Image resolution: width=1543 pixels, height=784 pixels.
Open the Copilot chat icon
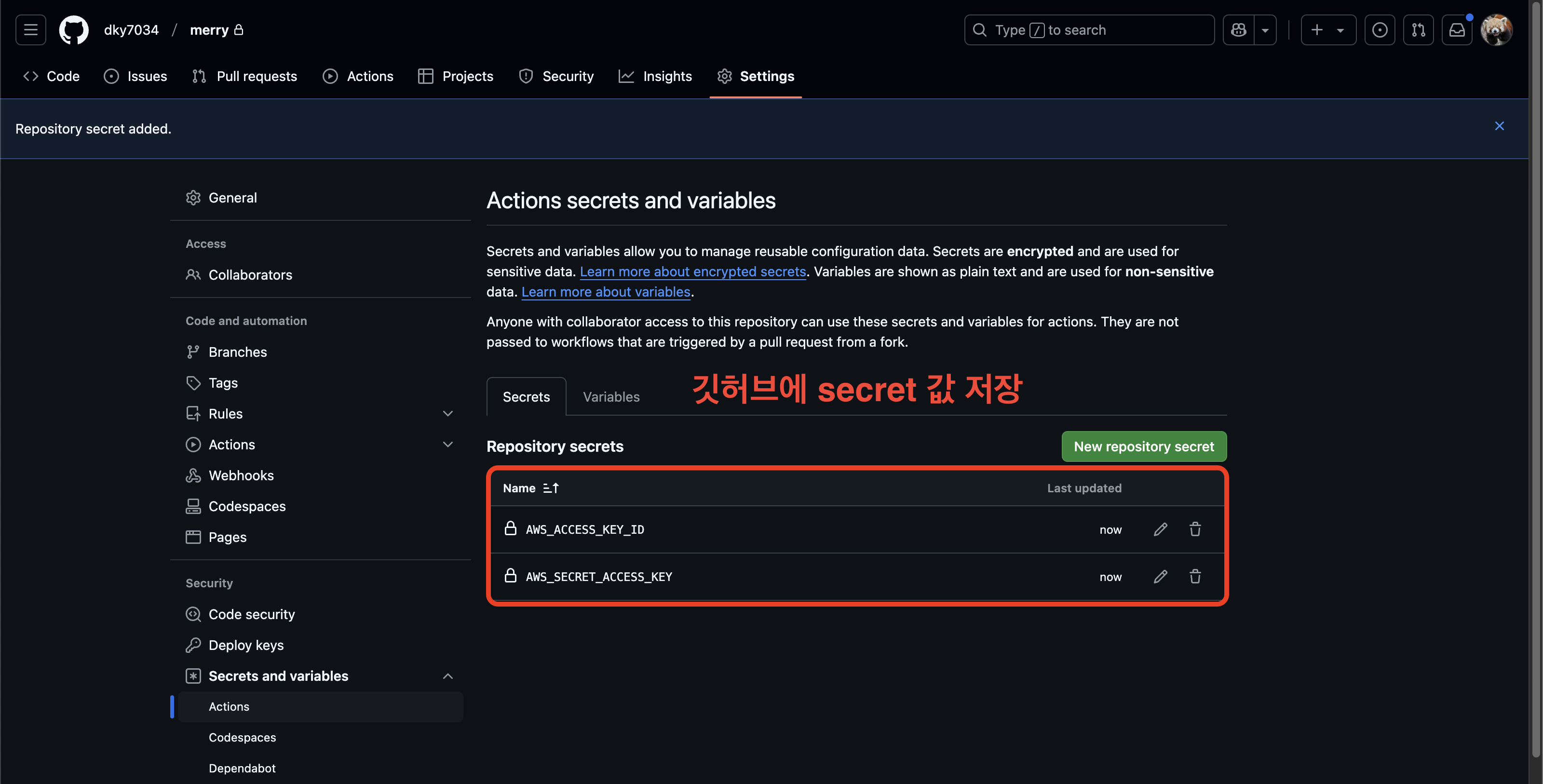1238,30
